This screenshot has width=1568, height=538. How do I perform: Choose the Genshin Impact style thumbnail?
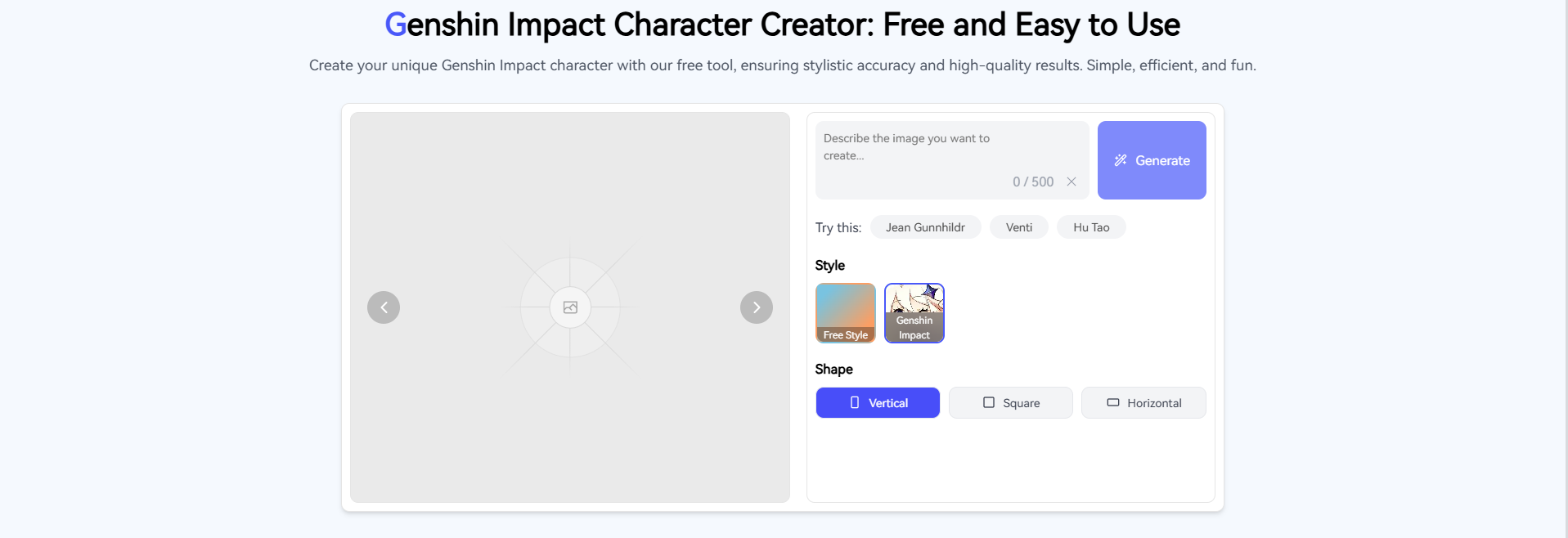tap(914, 313)
